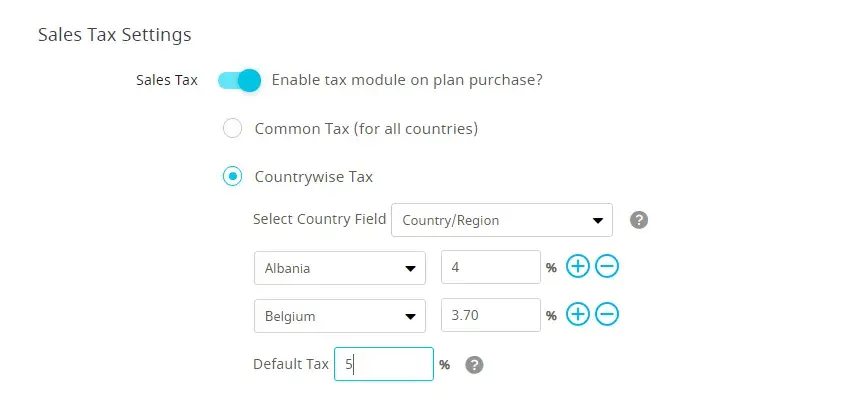This screenshot has height=420, width=864.
Task: Select the Common Tax radio button
Action: coord(232,129)
